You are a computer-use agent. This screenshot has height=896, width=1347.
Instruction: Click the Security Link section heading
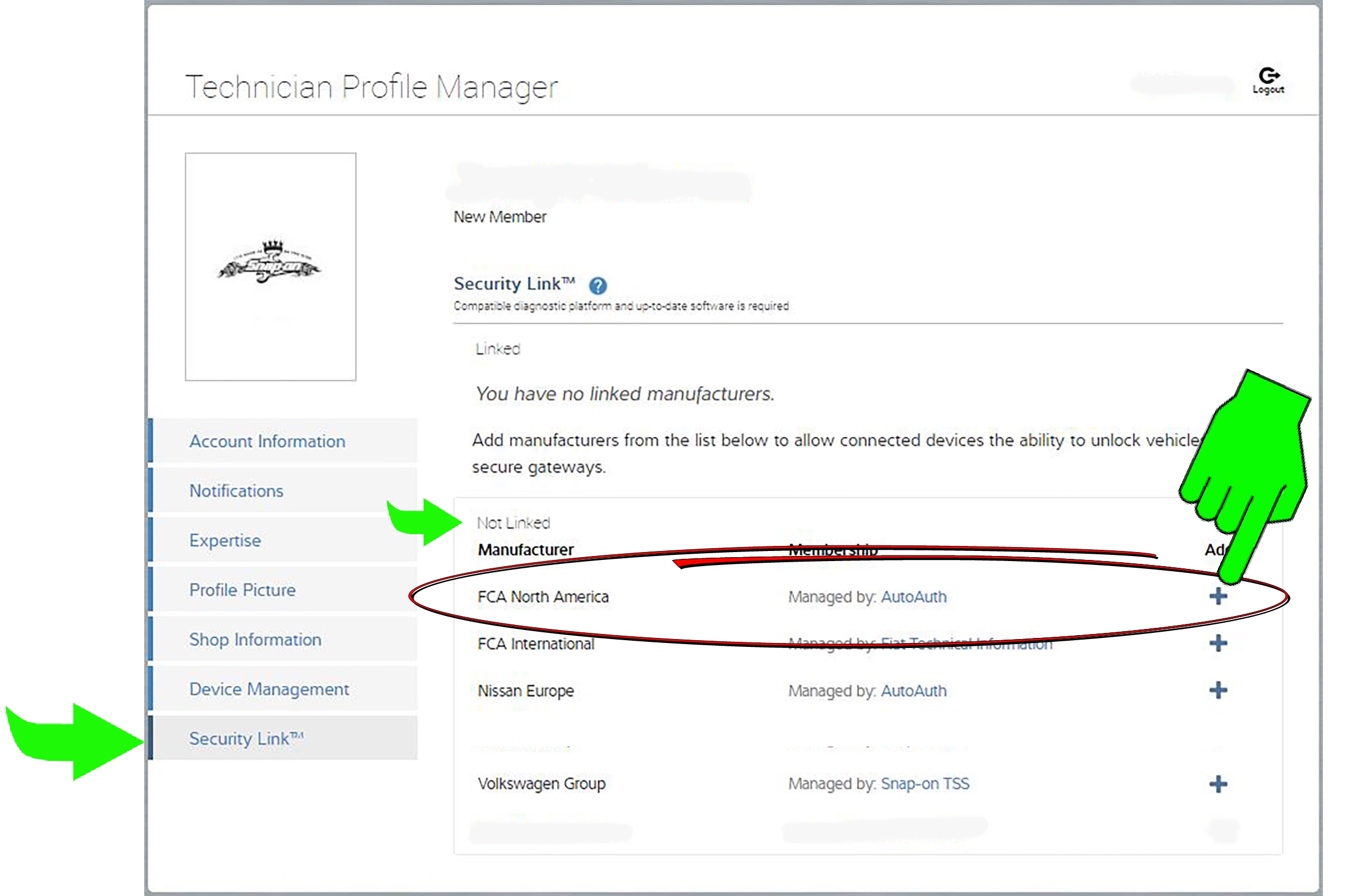pos(513,284)
